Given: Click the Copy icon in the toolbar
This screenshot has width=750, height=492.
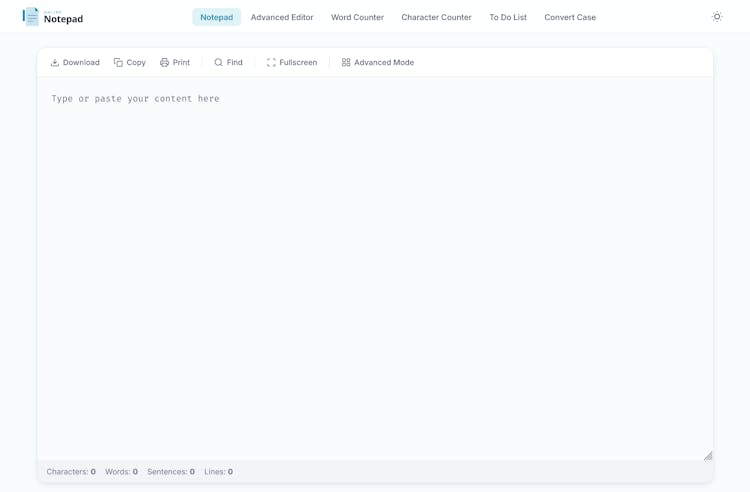Looking at the screenshot, I should coord(118,63).
